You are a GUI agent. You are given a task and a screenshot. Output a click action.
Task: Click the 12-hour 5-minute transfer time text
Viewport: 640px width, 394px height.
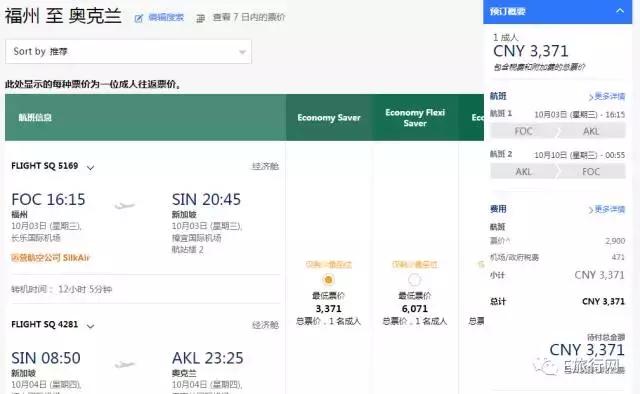(x=85, y=289)
